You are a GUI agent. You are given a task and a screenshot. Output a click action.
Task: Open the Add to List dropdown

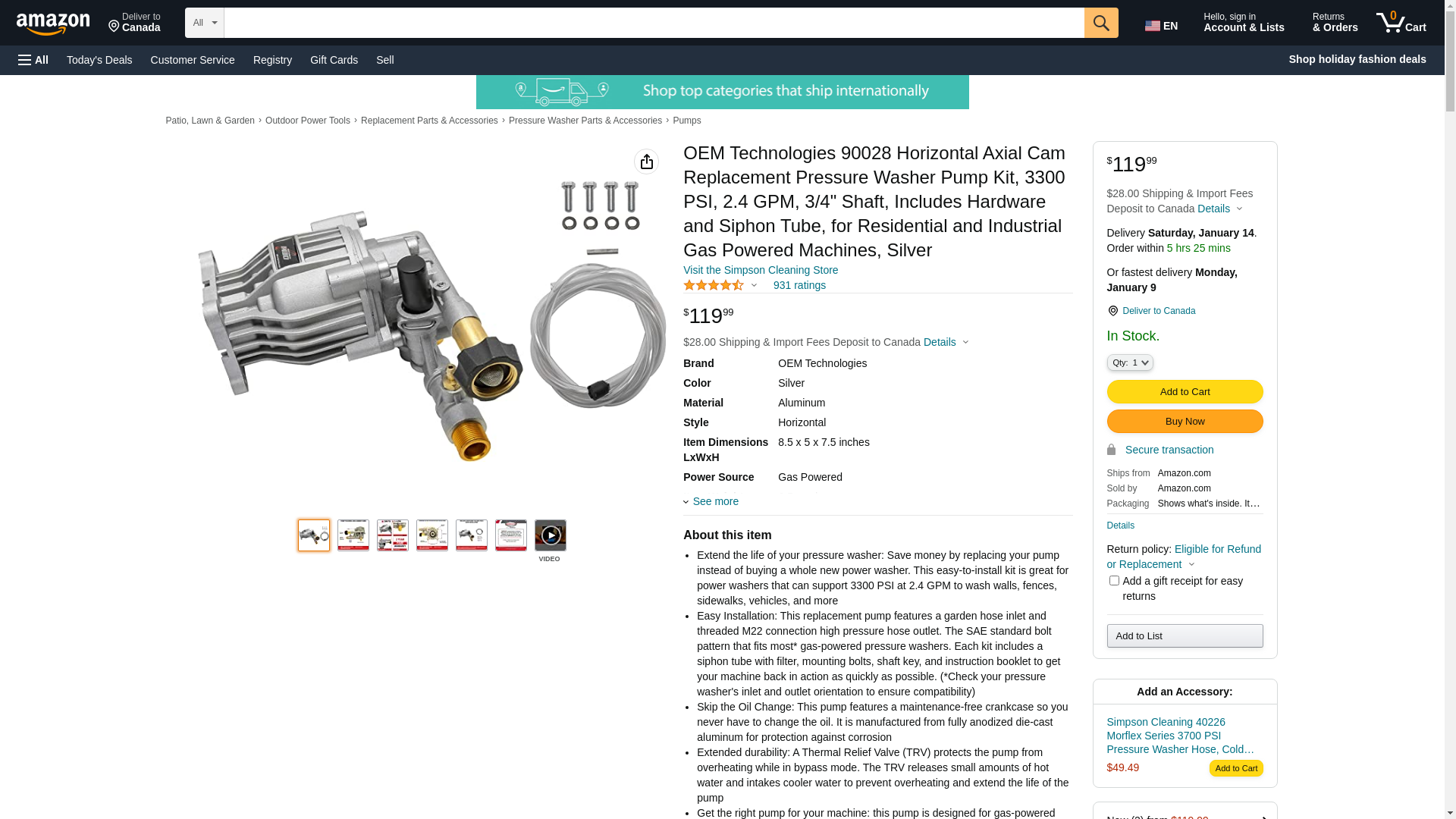click(1185, 636)
